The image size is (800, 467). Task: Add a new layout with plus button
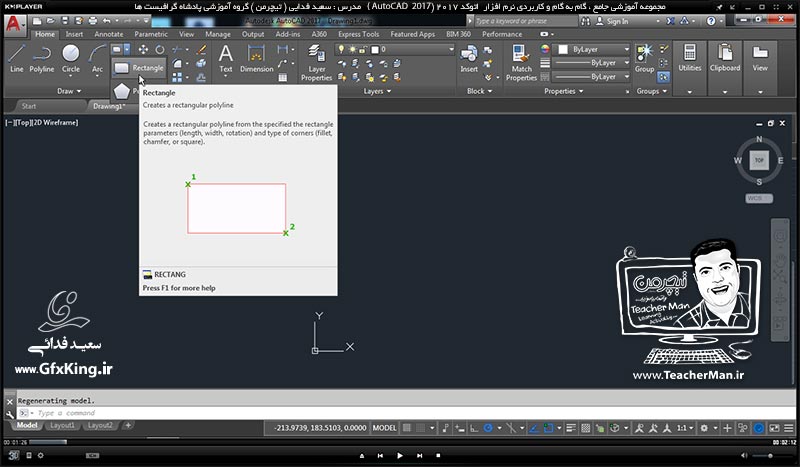(x=128, y=425)
